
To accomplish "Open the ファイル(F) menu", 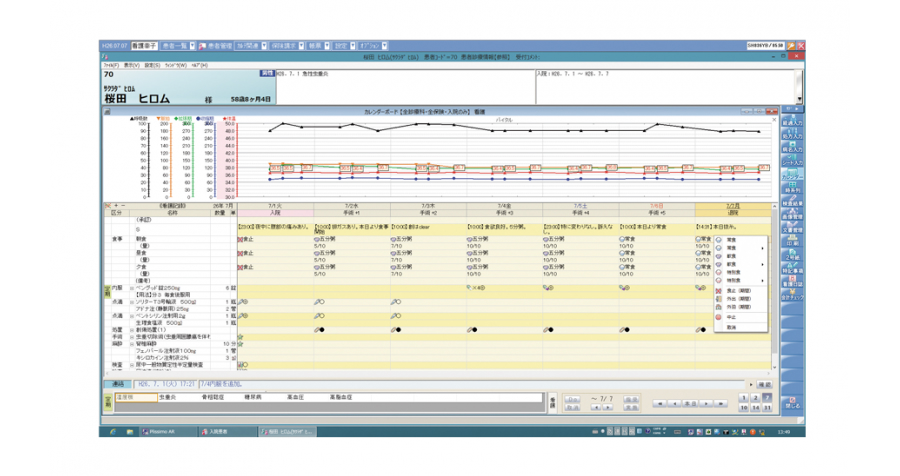I will click(x=111, y=65).
